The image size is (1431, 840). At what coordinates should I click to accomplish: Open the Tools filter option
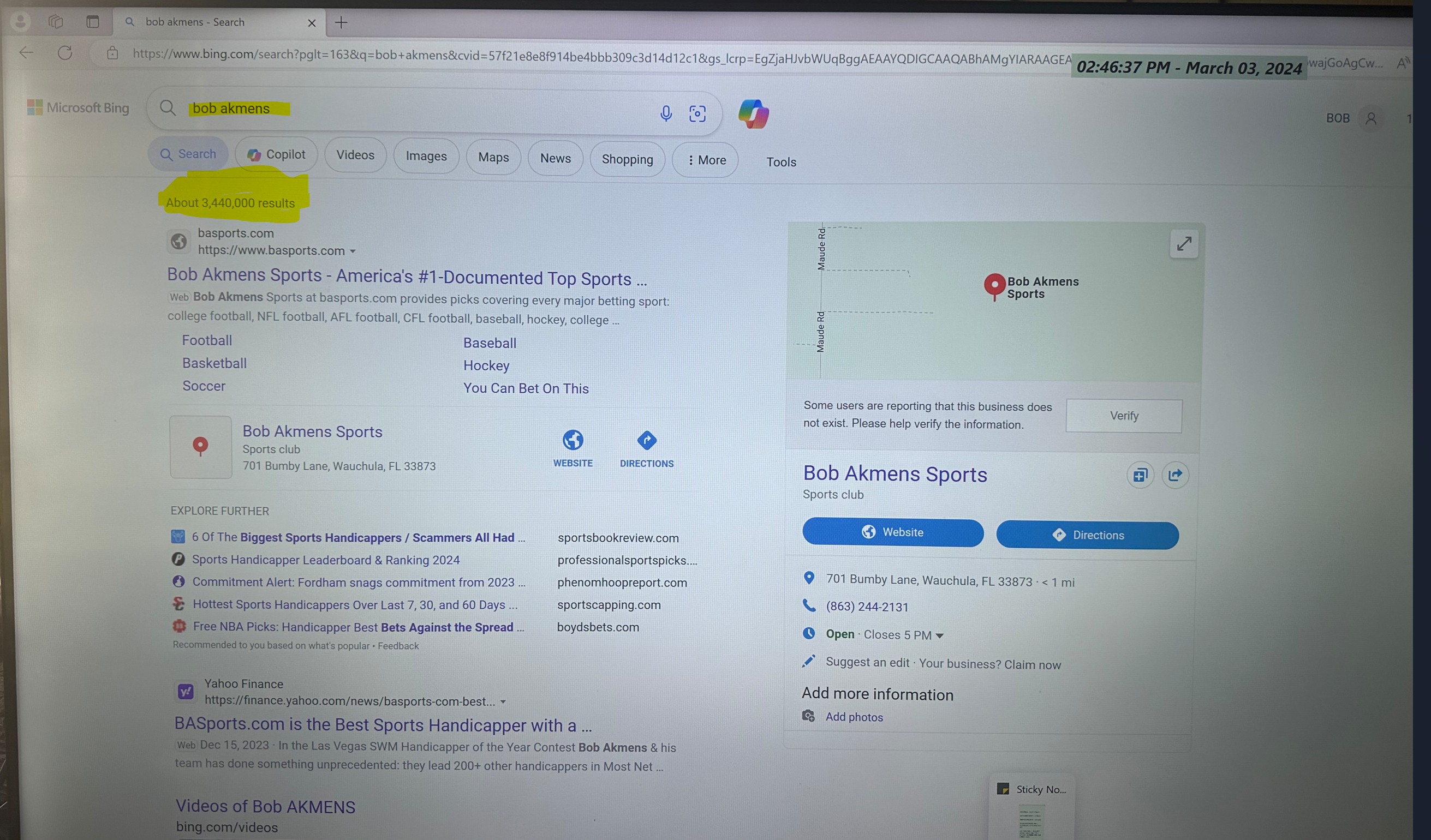click(x=782, y=163)
